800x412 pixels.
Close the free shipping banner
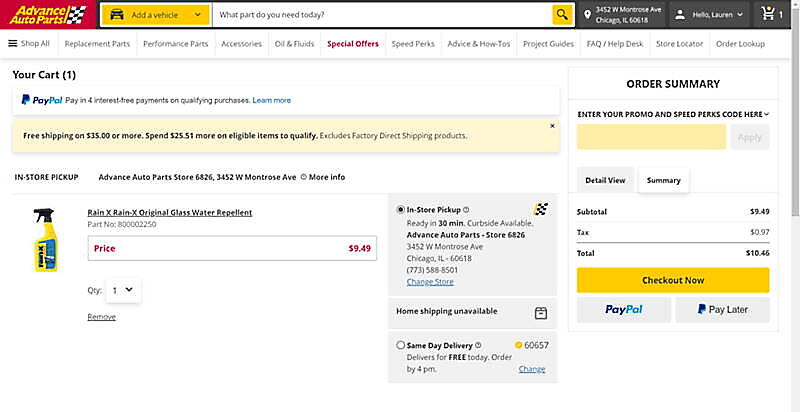(x=552, y=126)
